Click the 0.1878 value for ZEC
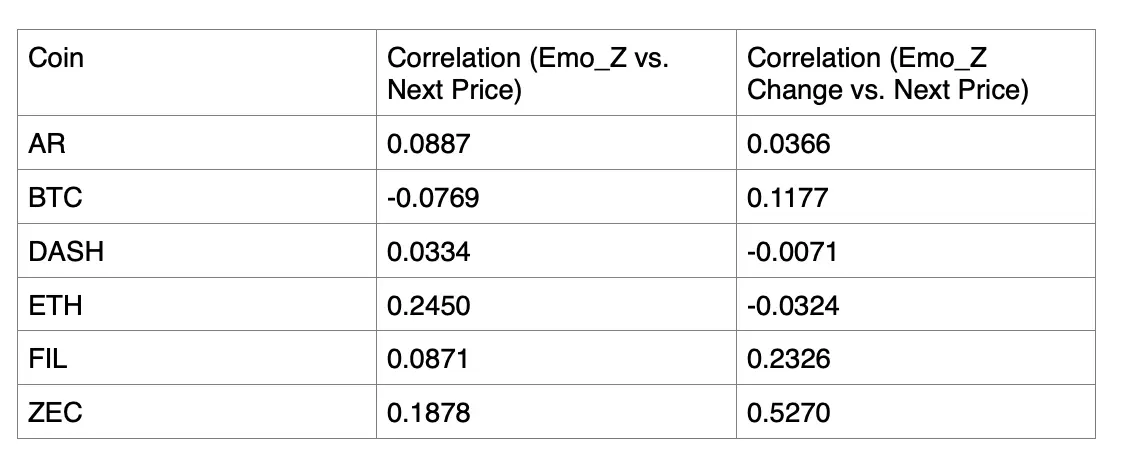Viewport: 1122px width, 458px height. click(428, 411)
